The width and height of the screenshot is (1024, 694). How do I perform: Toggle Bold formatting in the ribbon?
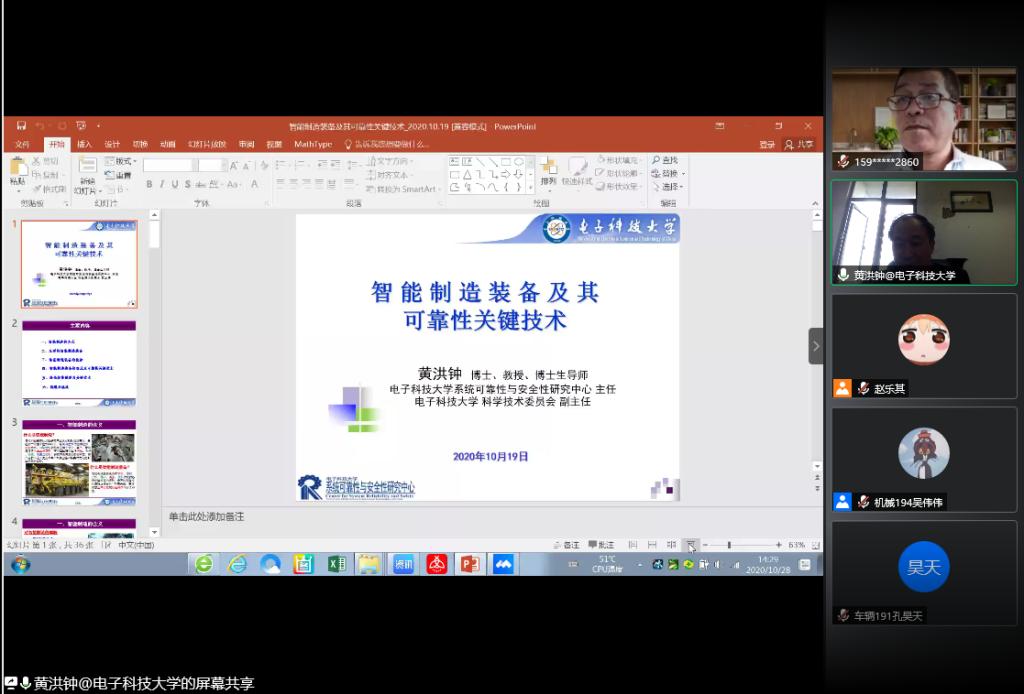tap(149, 184)
